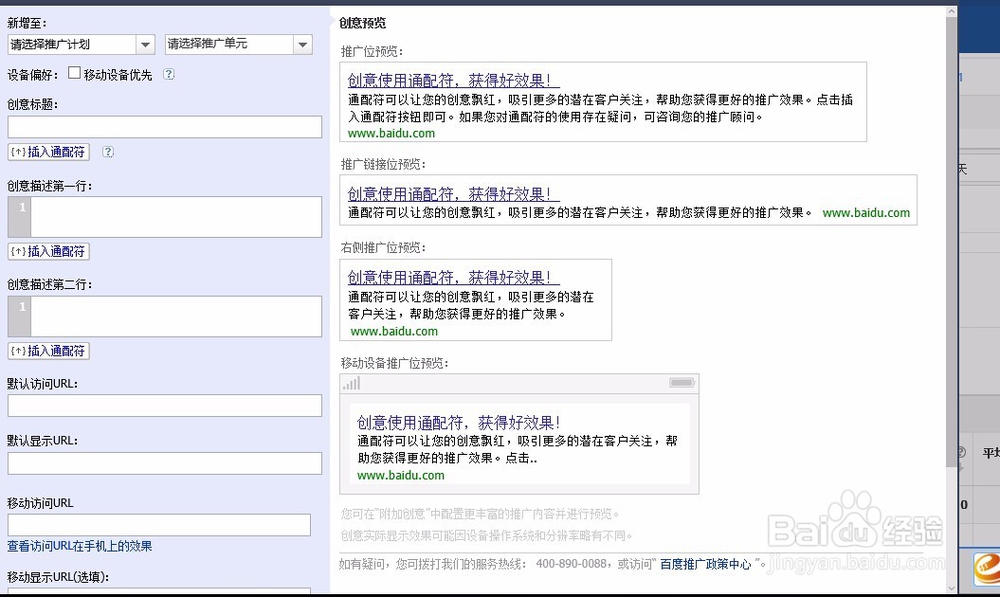Click the 创意预览 heading
Image resolution: width=1000 pixels, height=597 pixels.
pos(362,23)
